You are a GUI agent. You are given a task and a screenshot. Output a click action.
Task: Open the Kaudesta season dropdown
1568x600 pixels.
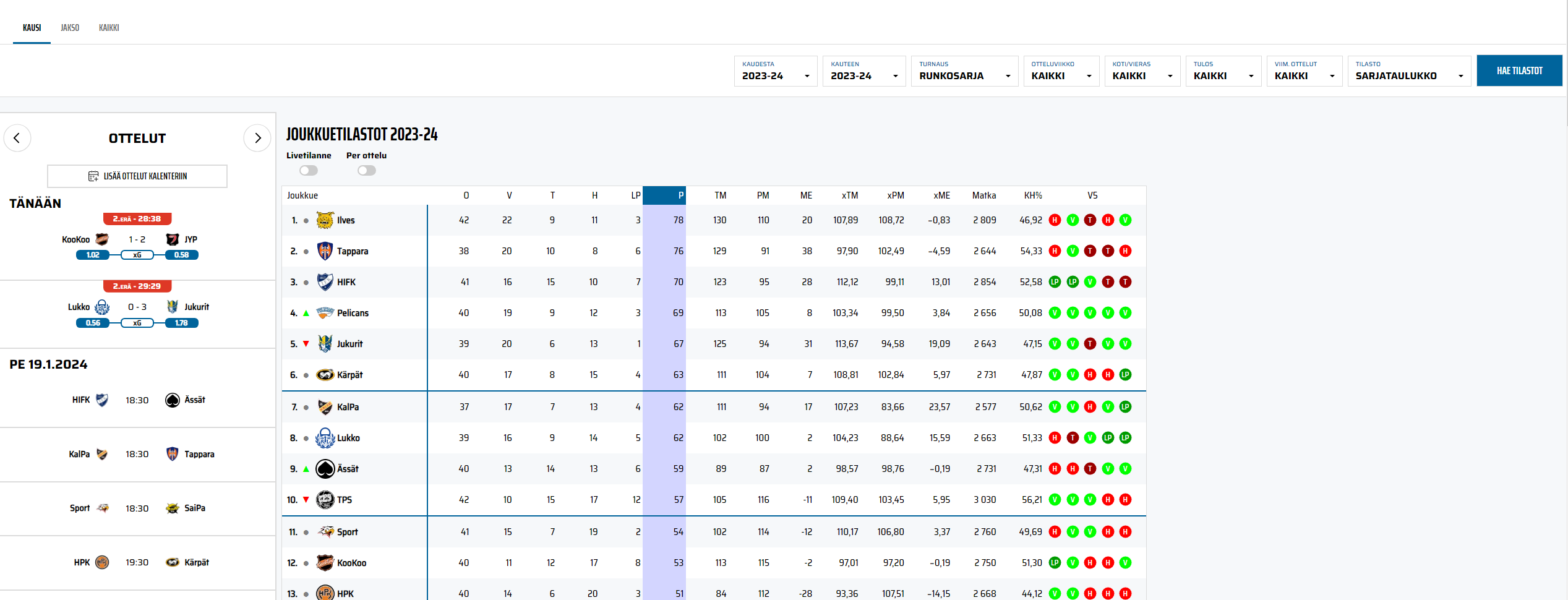pyautogui.click(x=776, y=71)
